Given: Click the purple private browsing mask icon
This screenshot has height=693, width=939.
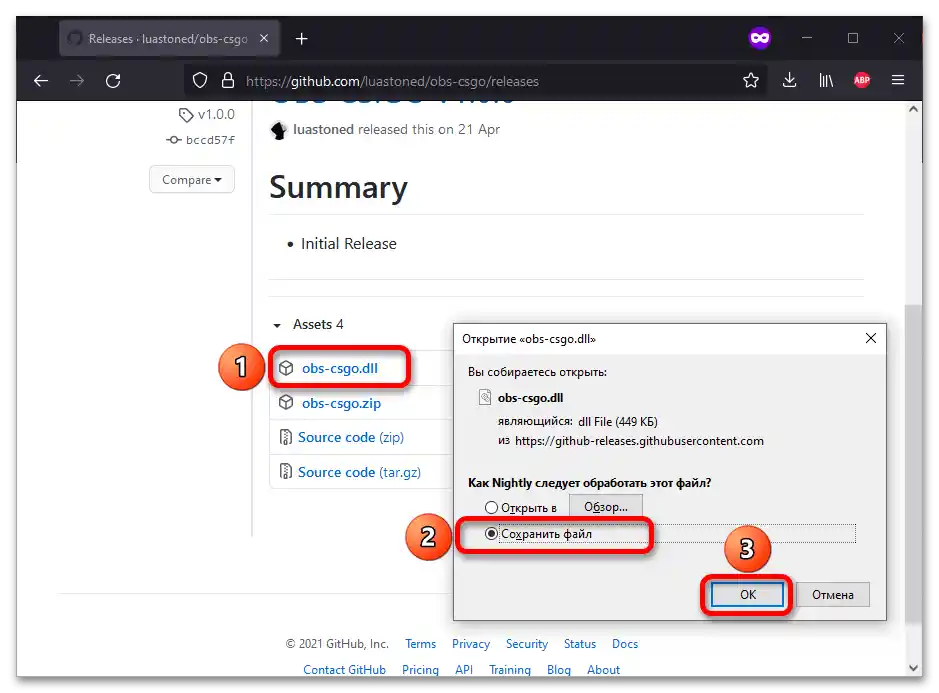Looking at the screenshot, I should tap(760, 38).
